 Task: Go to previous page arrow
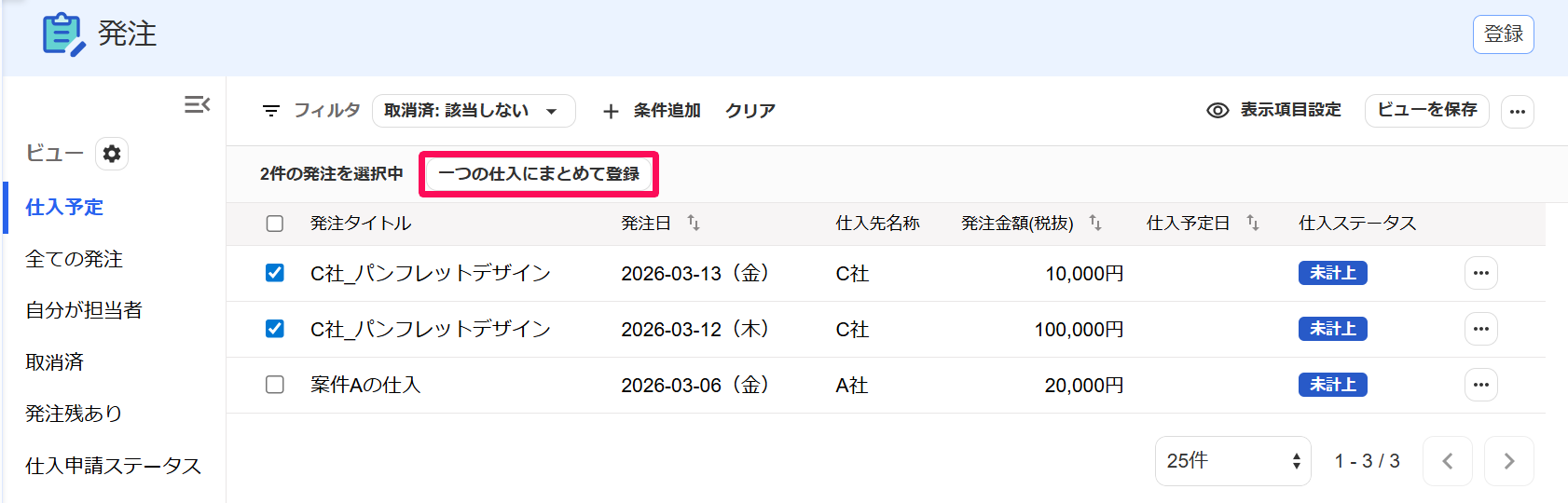coord(1448,461)
